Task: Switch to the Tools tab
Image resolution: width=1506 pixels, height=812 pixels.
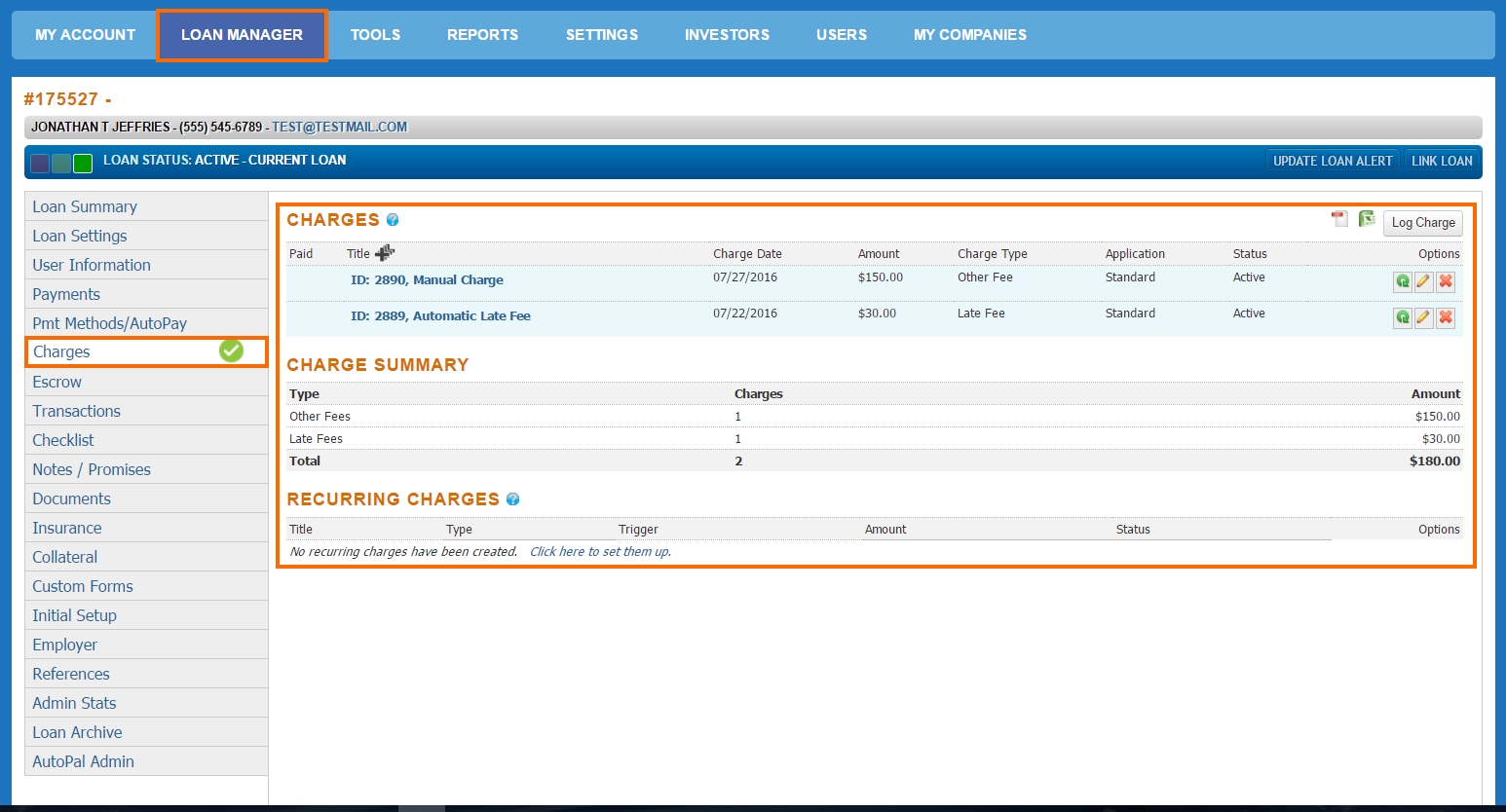Action: tap(375, 35)
